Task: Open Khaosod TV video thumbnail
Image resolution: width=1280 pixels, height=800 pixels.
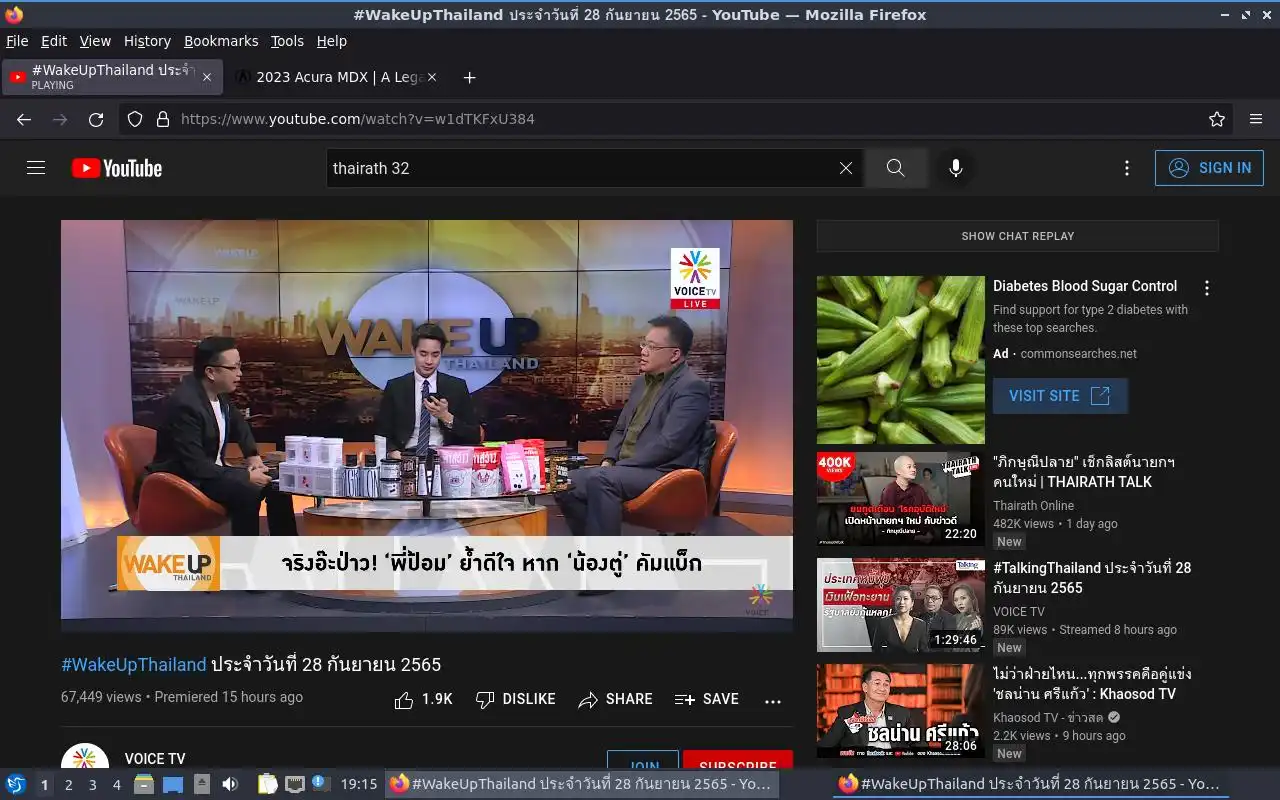Action: 901,711
